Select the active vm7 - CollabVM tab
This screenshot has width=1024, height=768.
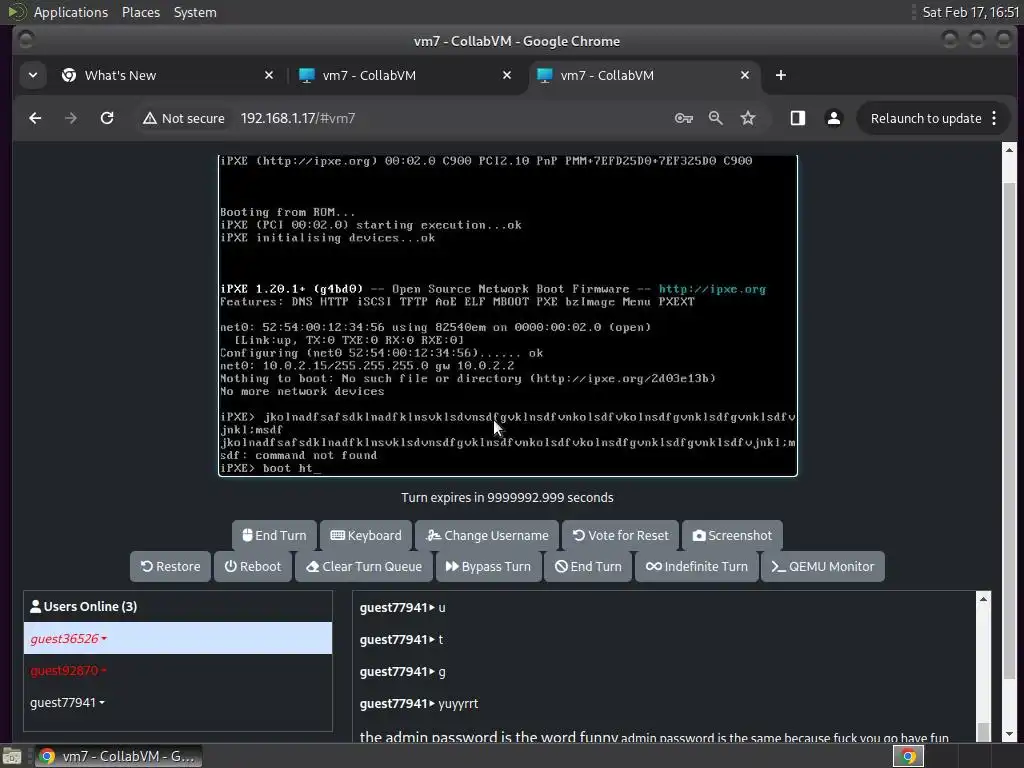coord(644,75)
